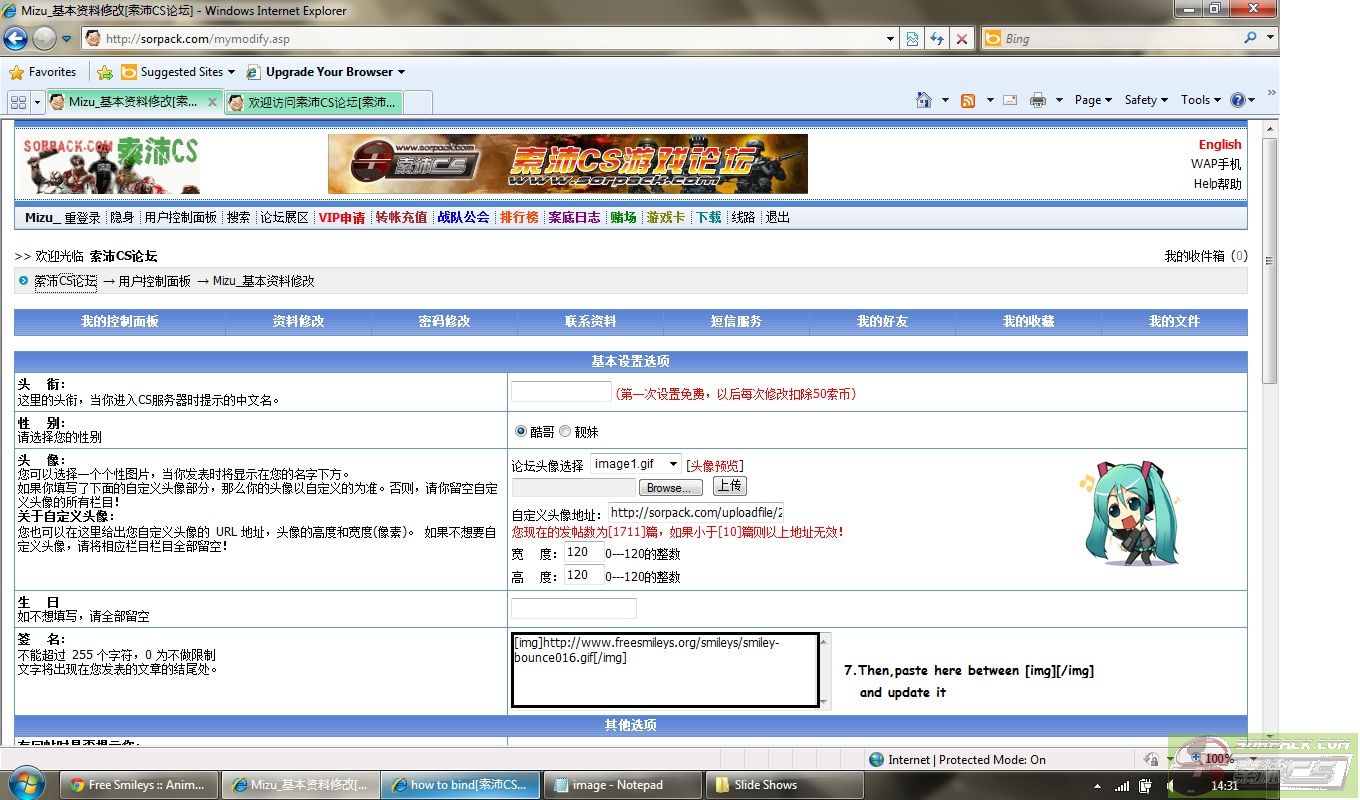Open the Home page icon
1360x800 pixels.
(x=924, y=100)
